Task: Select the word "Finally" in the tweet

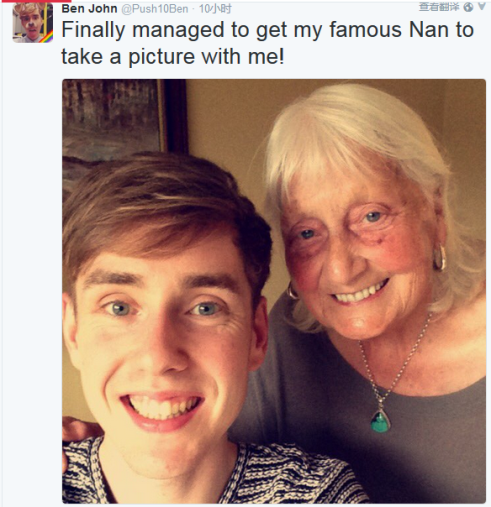Action: [x=93, y=31]
